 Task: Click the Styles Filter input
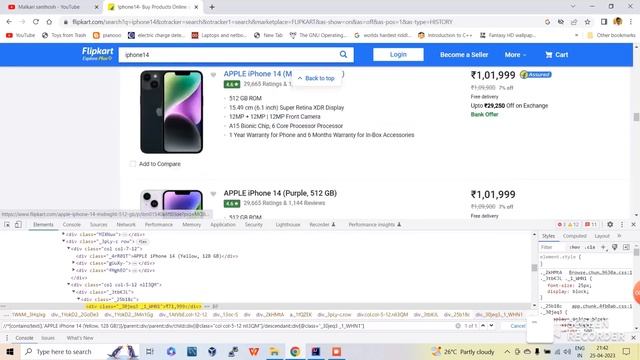coord(553,247)
